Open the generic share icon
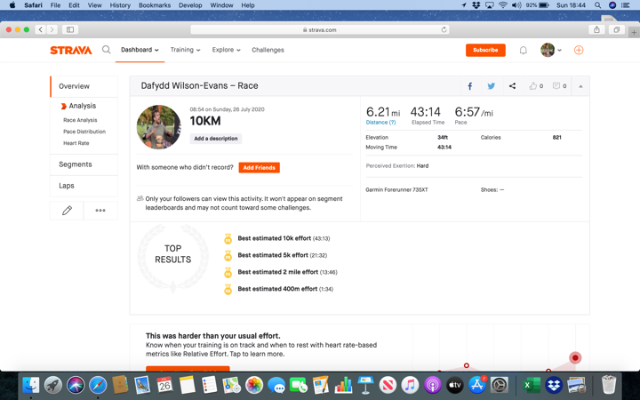640x400 pixels. 512,86
